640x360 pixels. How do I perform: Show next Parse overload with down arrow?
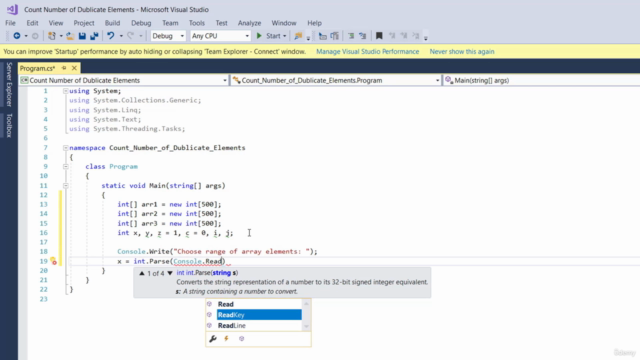point(170,273)
